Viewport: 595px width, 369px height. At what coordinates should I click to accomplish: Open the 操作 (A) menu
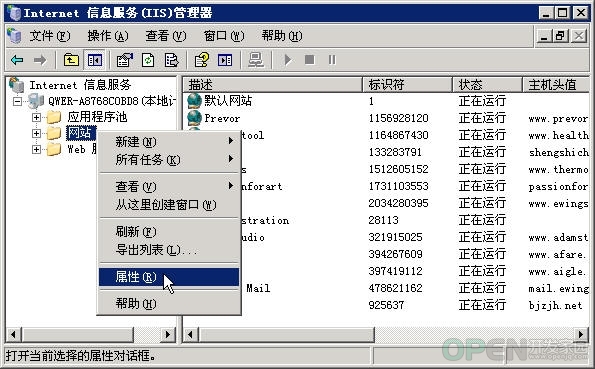pos(108,36)
